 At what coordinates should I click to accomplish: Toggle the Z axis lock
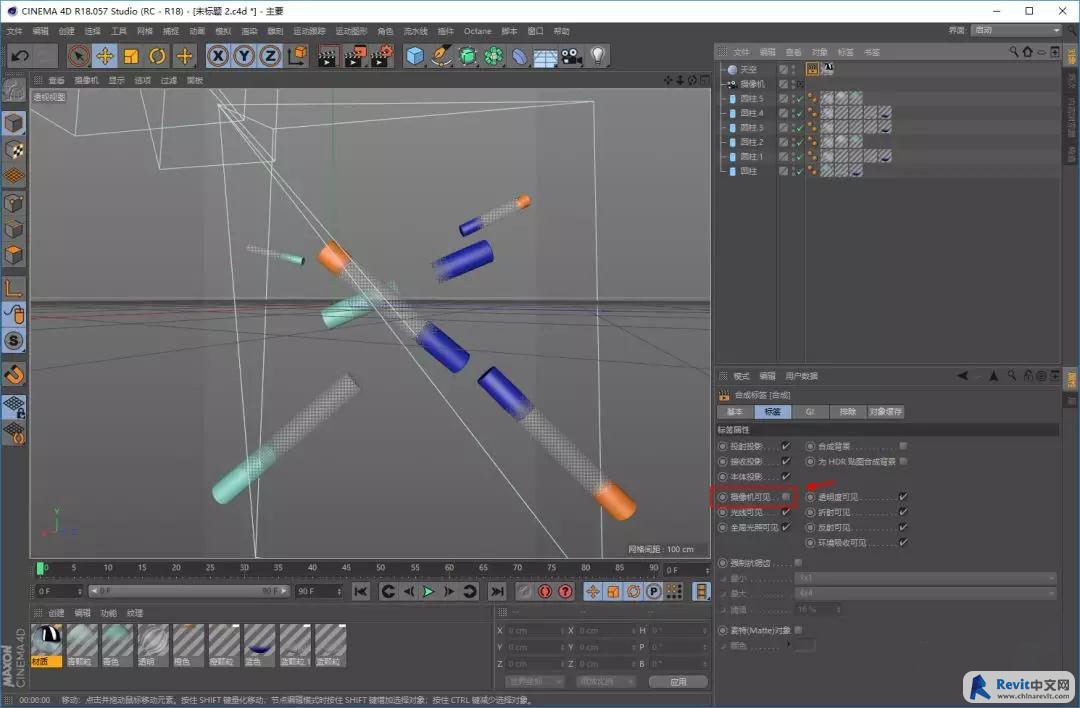coord(270,56)
